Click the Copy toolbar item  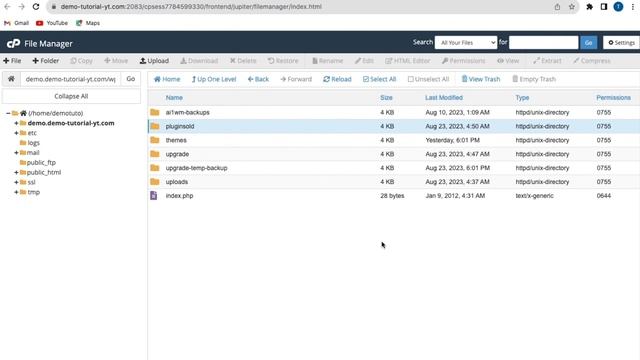[81, 61]
